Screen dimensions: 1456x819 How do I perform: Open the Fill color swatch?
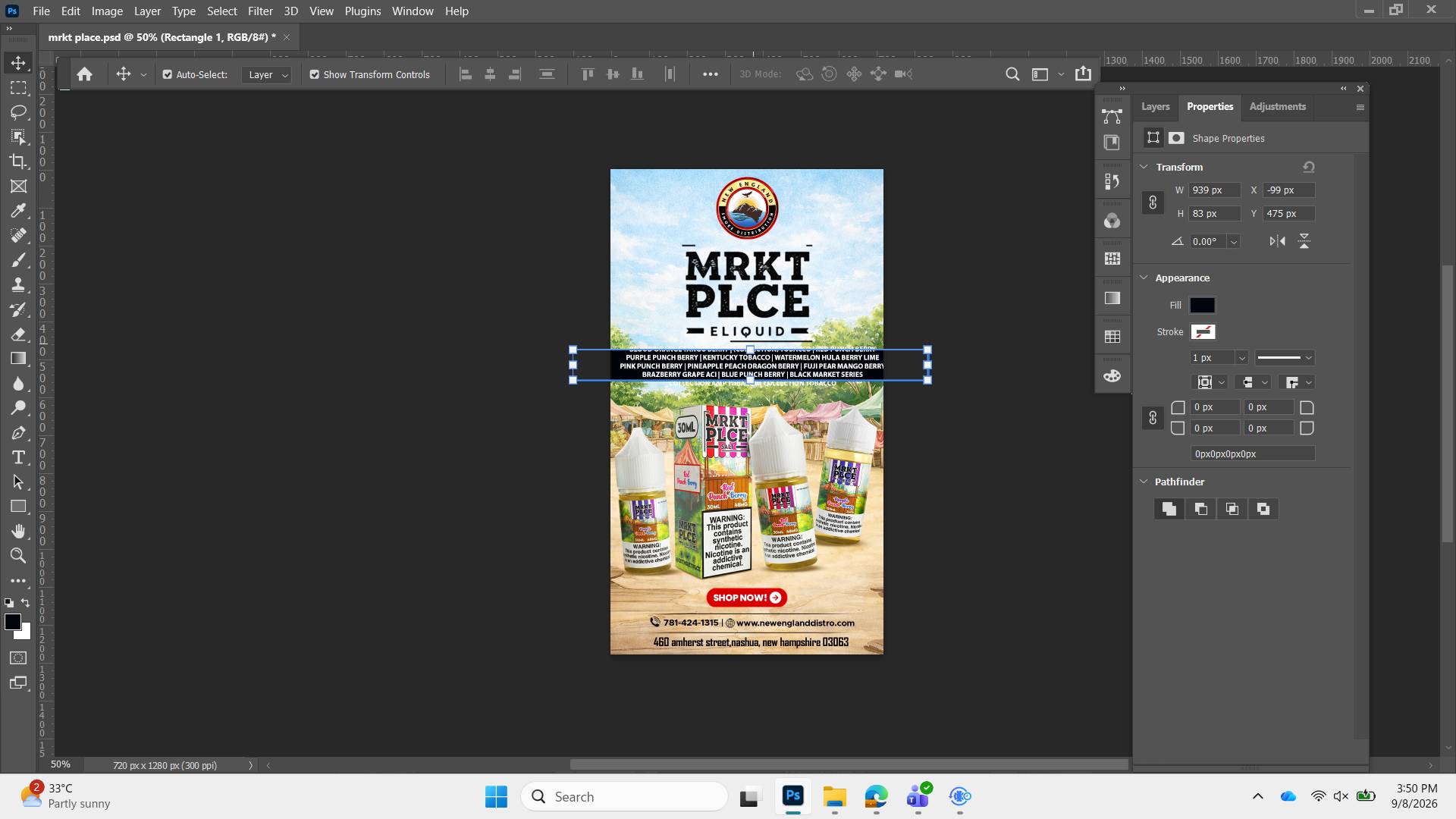click(1202, 305)
